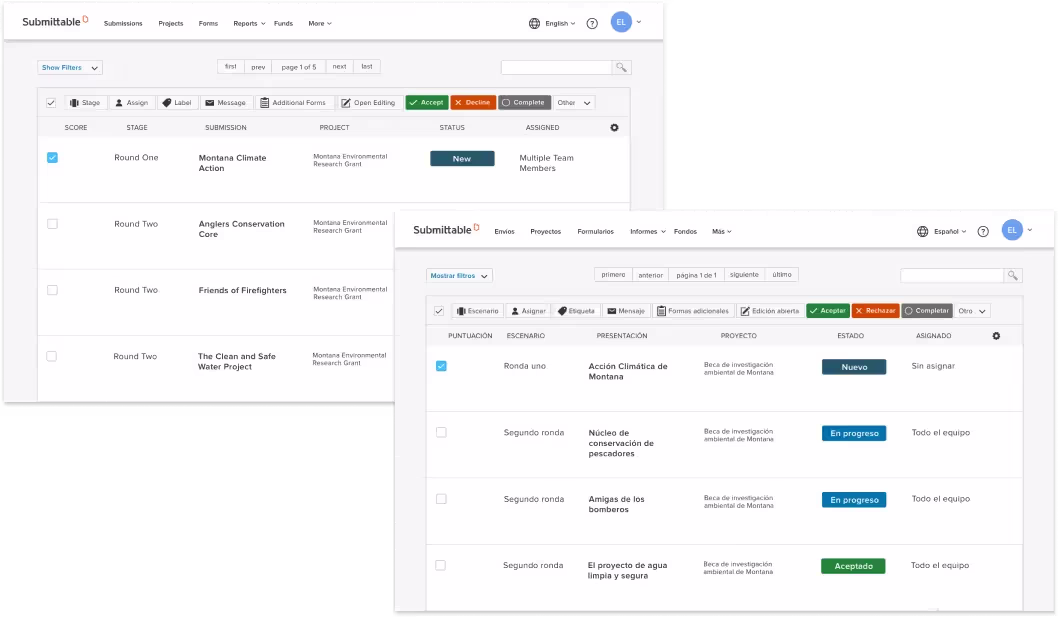The width and height of the screenshot is (1058, 617).
Task: Click EL avatar in English window
Action: pos(621,22)
